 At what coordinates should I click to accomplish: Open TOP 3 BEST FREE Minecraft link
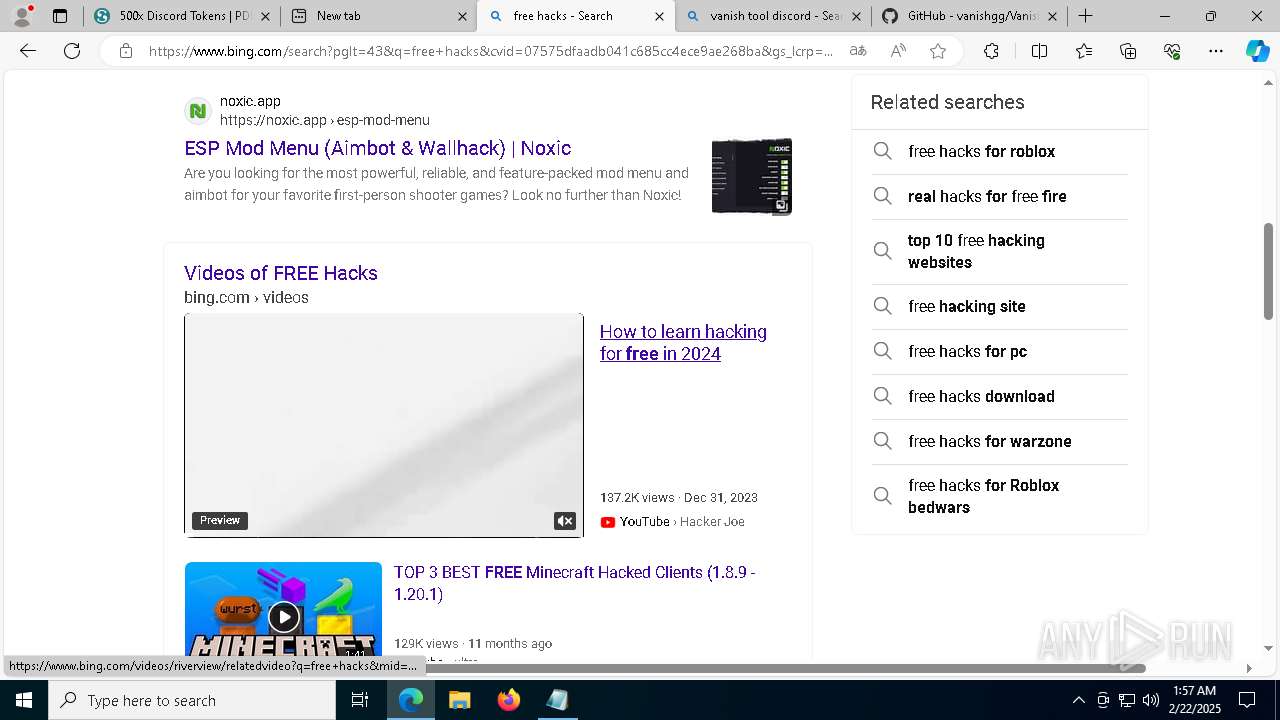[574, 583]
